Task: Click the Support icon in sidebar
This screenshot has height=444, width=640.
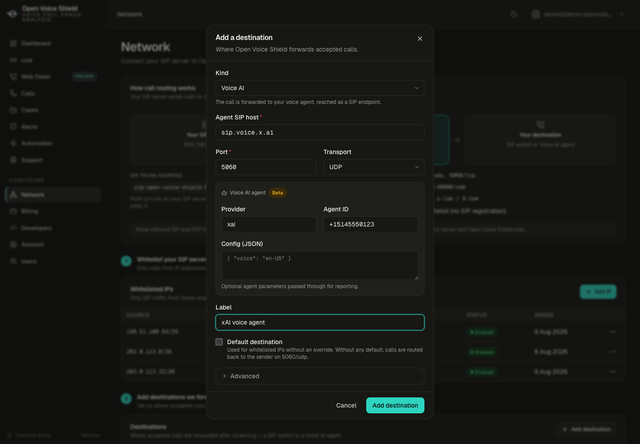Action: [13, 160]
